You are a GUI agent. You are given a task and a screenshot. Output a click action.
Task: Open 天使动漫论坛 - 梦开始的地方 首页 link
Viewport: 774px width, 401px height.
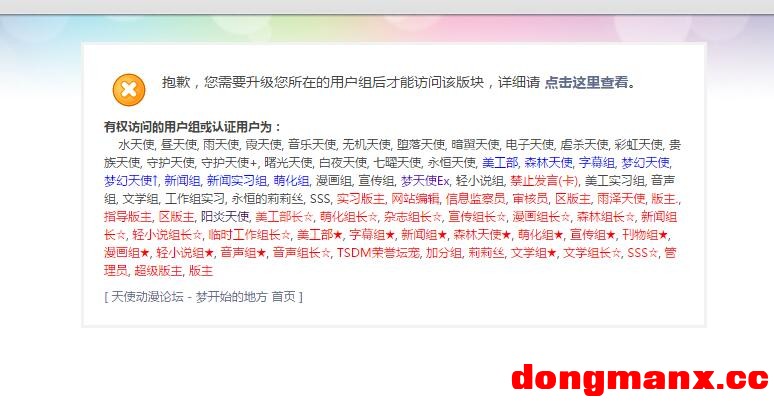click(x=203, y=296)
